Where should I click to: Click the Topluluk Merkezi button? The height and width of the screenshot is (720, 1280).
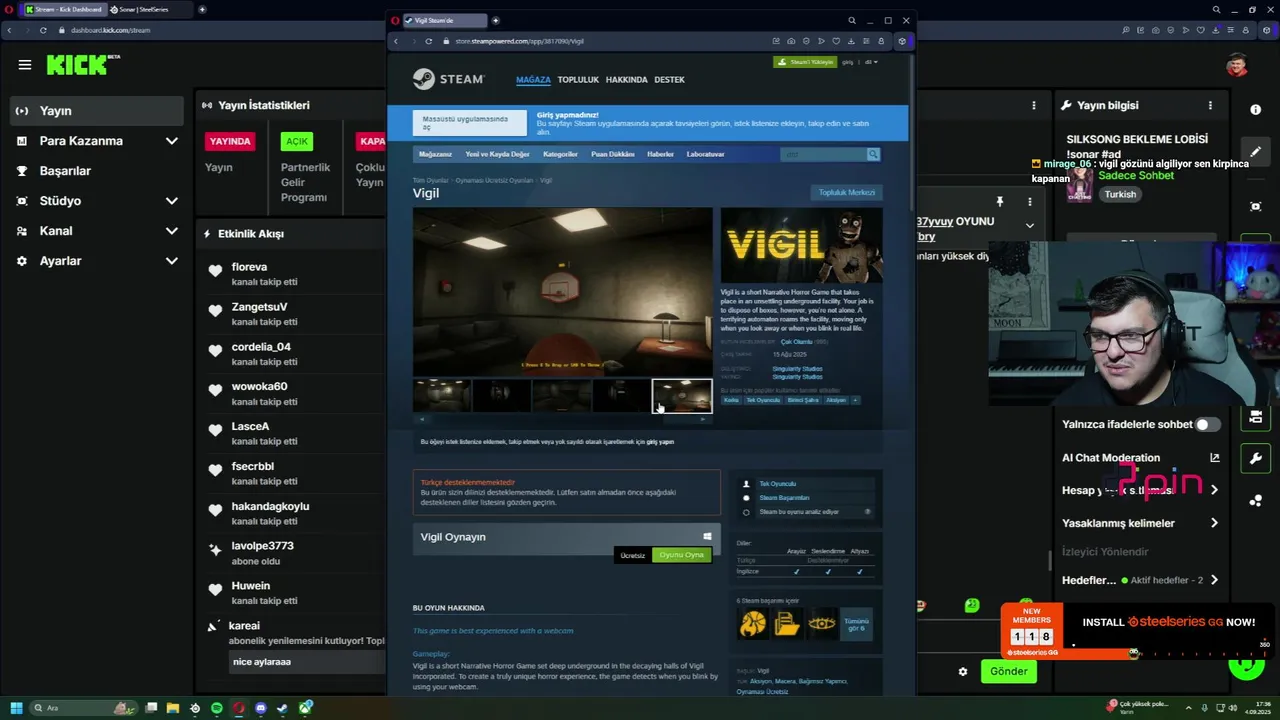coord(847,192)
